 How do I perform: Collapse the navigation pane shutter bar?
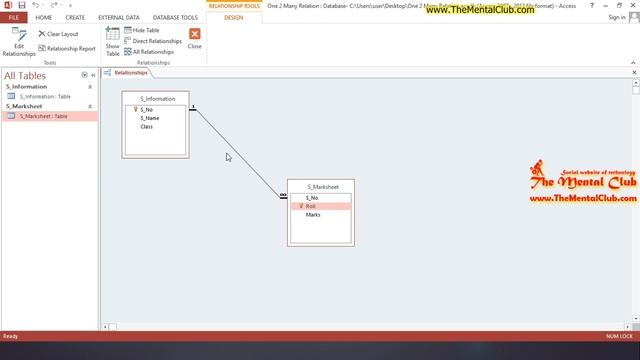coord(93,75)
